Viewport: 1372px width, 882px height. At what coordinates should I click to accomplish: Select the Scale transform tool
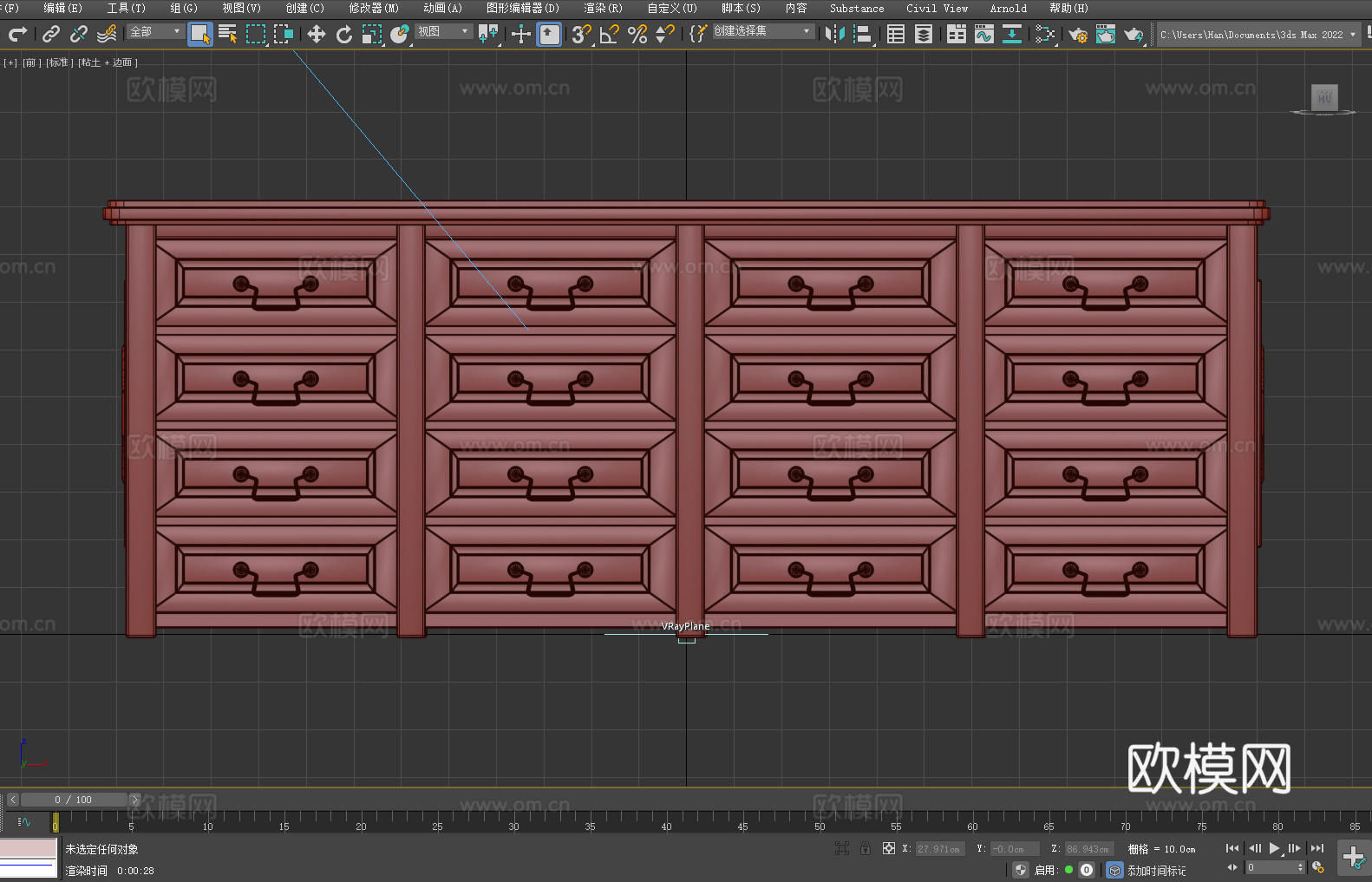[372, 34]
